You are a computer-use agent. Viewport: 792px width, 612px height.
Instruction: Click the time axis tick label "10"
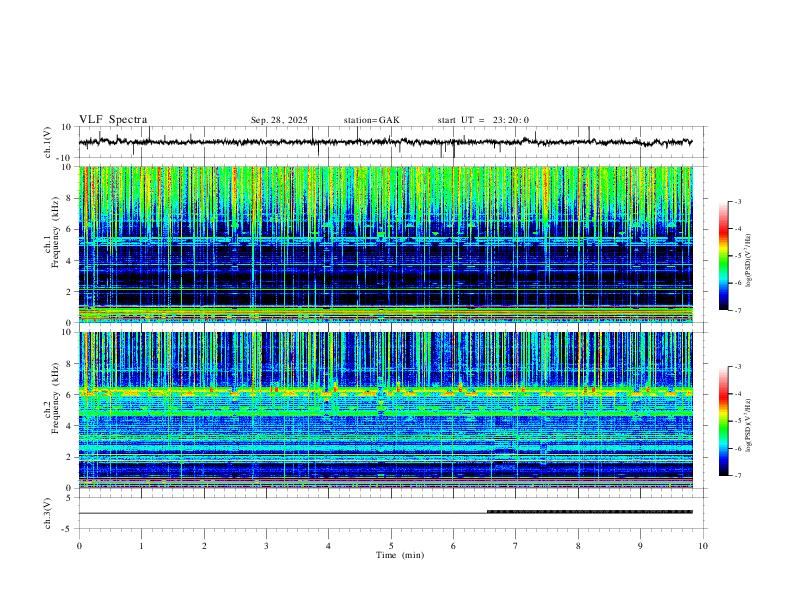click(703, 546)
